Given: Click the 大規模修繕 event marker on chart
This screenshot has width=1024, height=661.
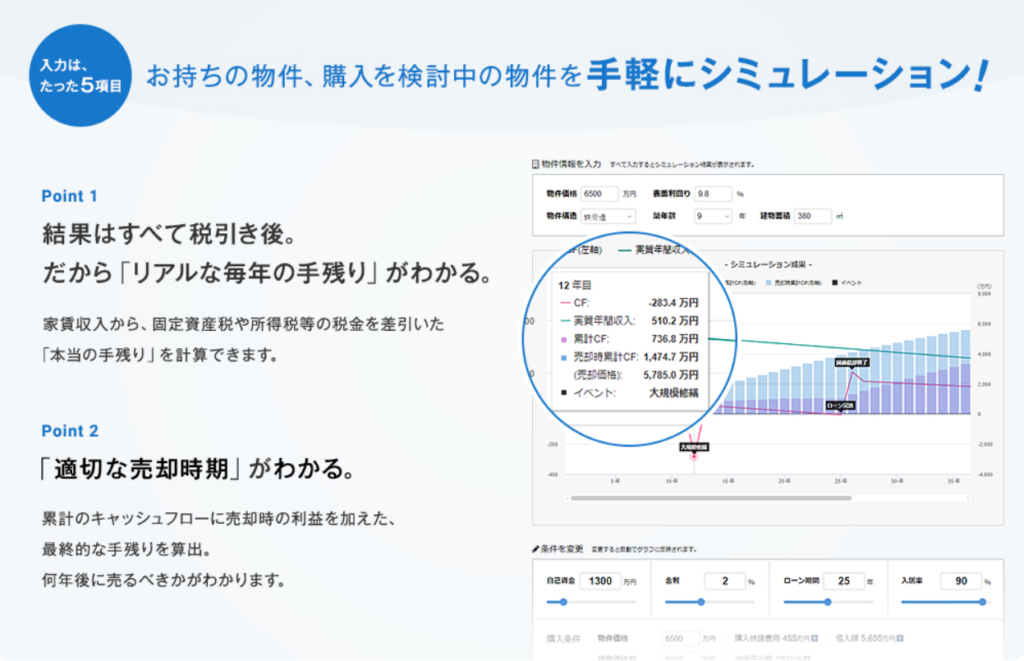Looking at the screenshot, I should click(x=693, y=447).
